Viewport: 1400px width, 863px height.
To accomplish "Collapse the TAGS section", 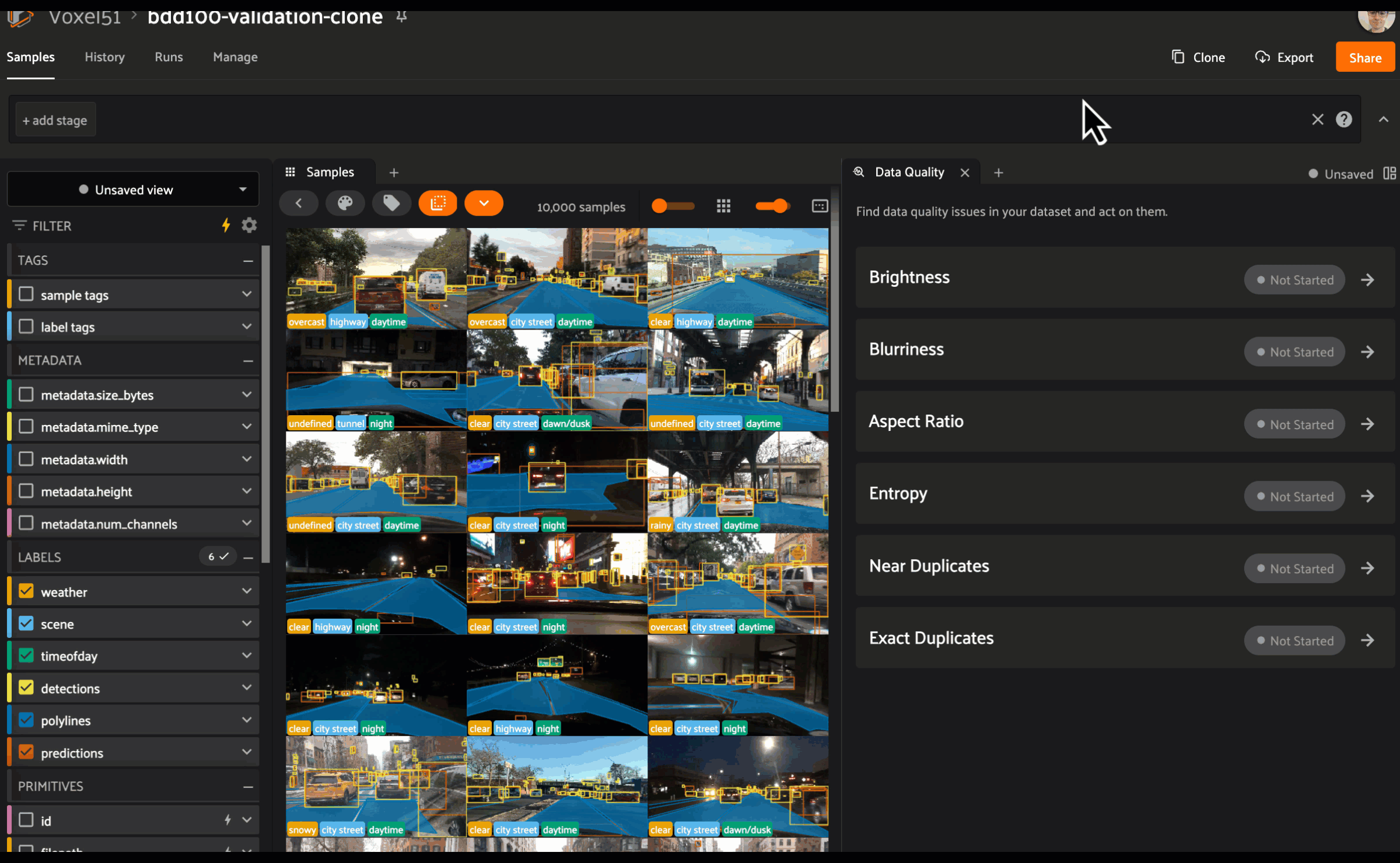I will [248, 261].
